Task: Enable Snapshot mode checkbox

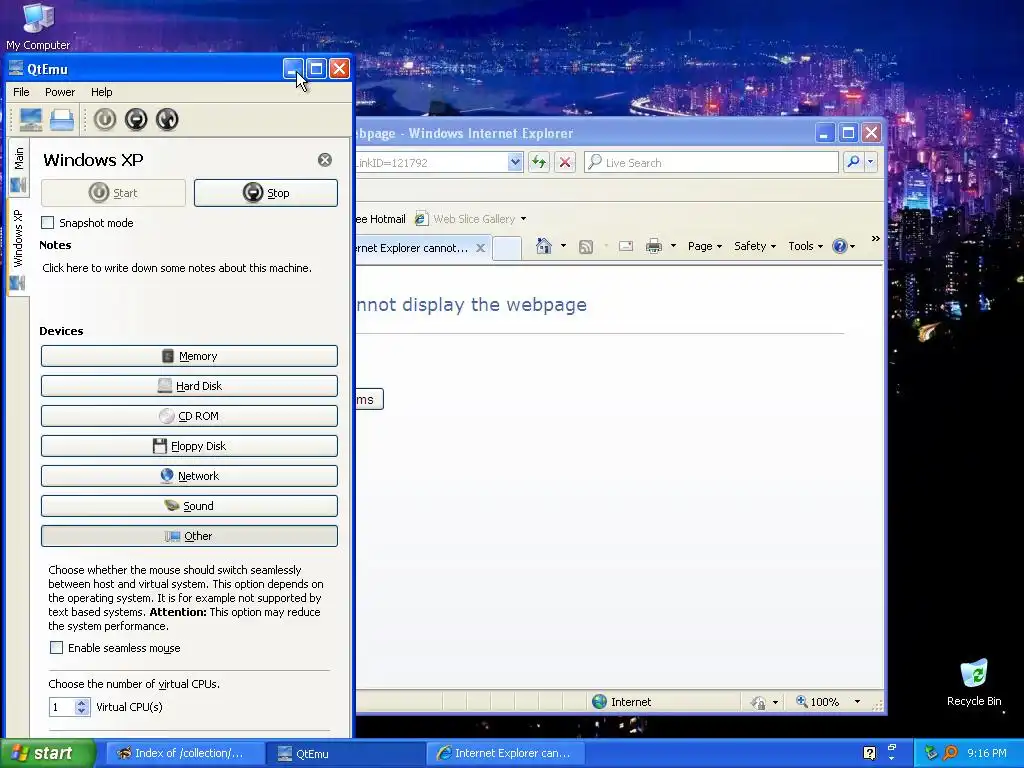Action: (x=48, y=223)
